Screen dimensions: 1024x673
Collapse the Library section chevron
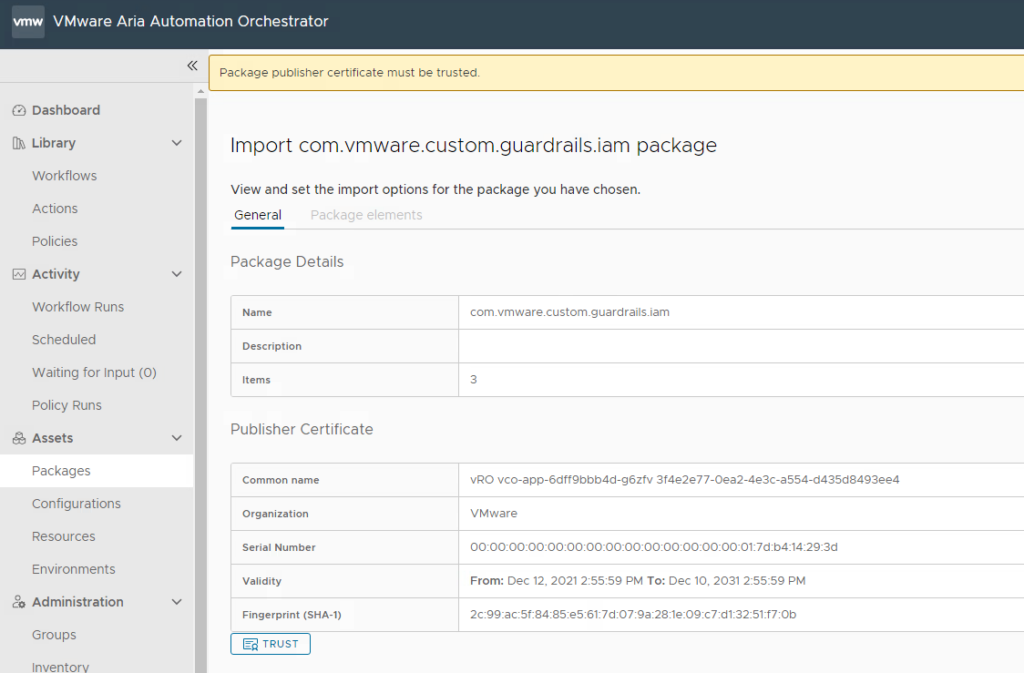click(177, 143)
